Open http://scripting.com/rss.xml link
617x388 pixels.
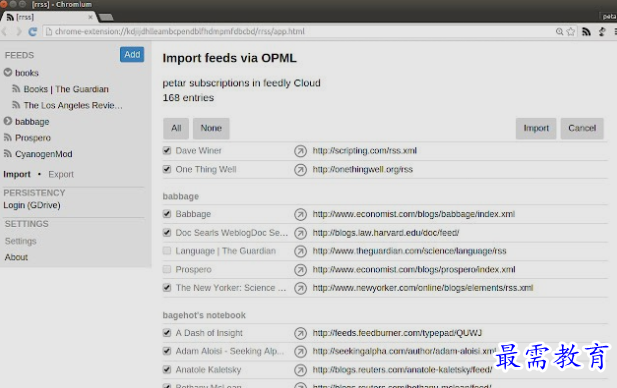pyautogui.click(x=365, y=150)
